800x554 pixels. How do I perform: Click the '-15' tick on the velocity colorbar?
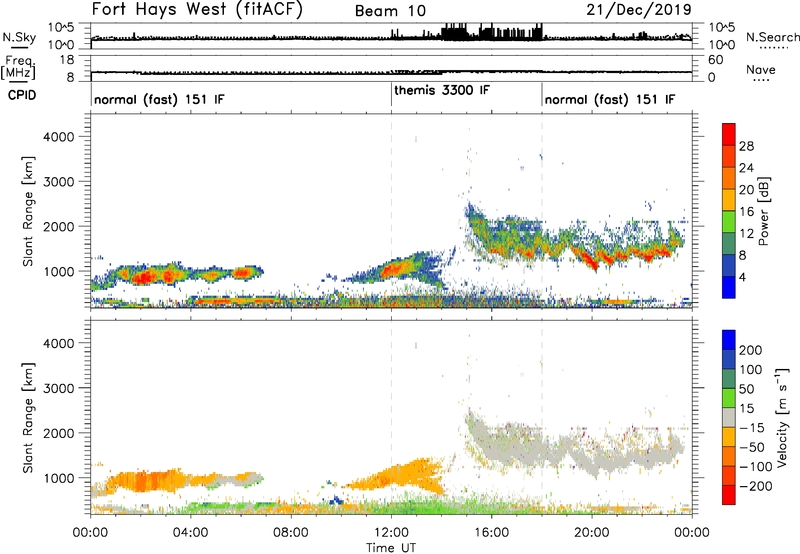(752, 427)
